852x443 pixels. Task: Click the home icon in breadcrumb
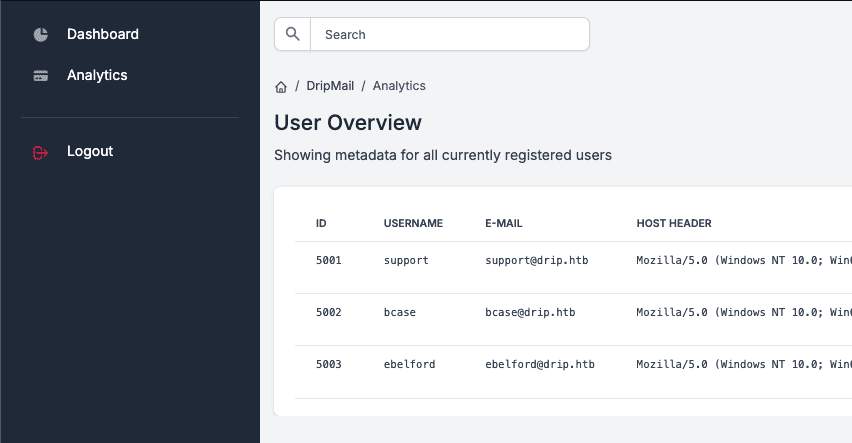(x=281, y=87)
